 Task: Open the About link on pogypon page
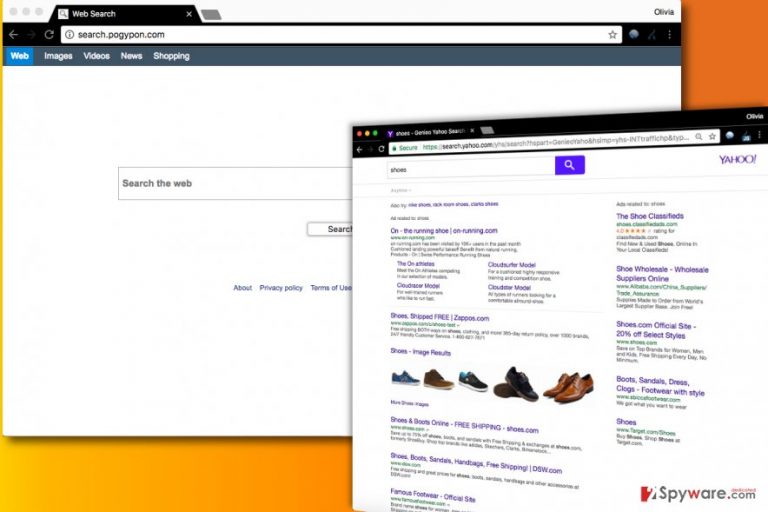point(242,288)
